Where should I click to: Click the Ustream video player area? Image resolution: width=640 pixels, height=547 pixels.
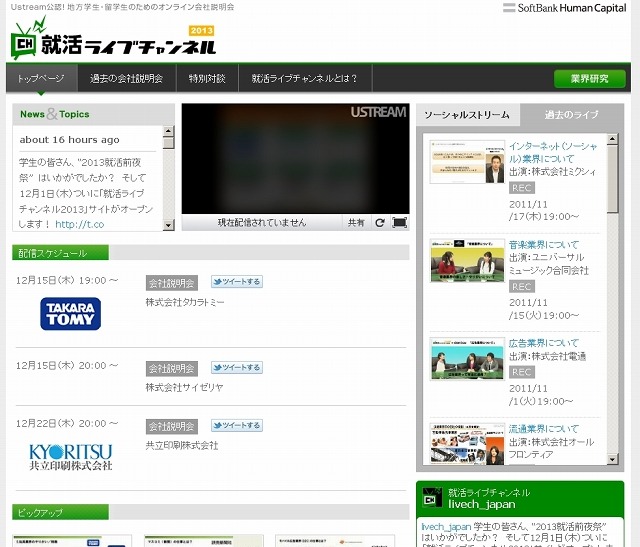296,159
